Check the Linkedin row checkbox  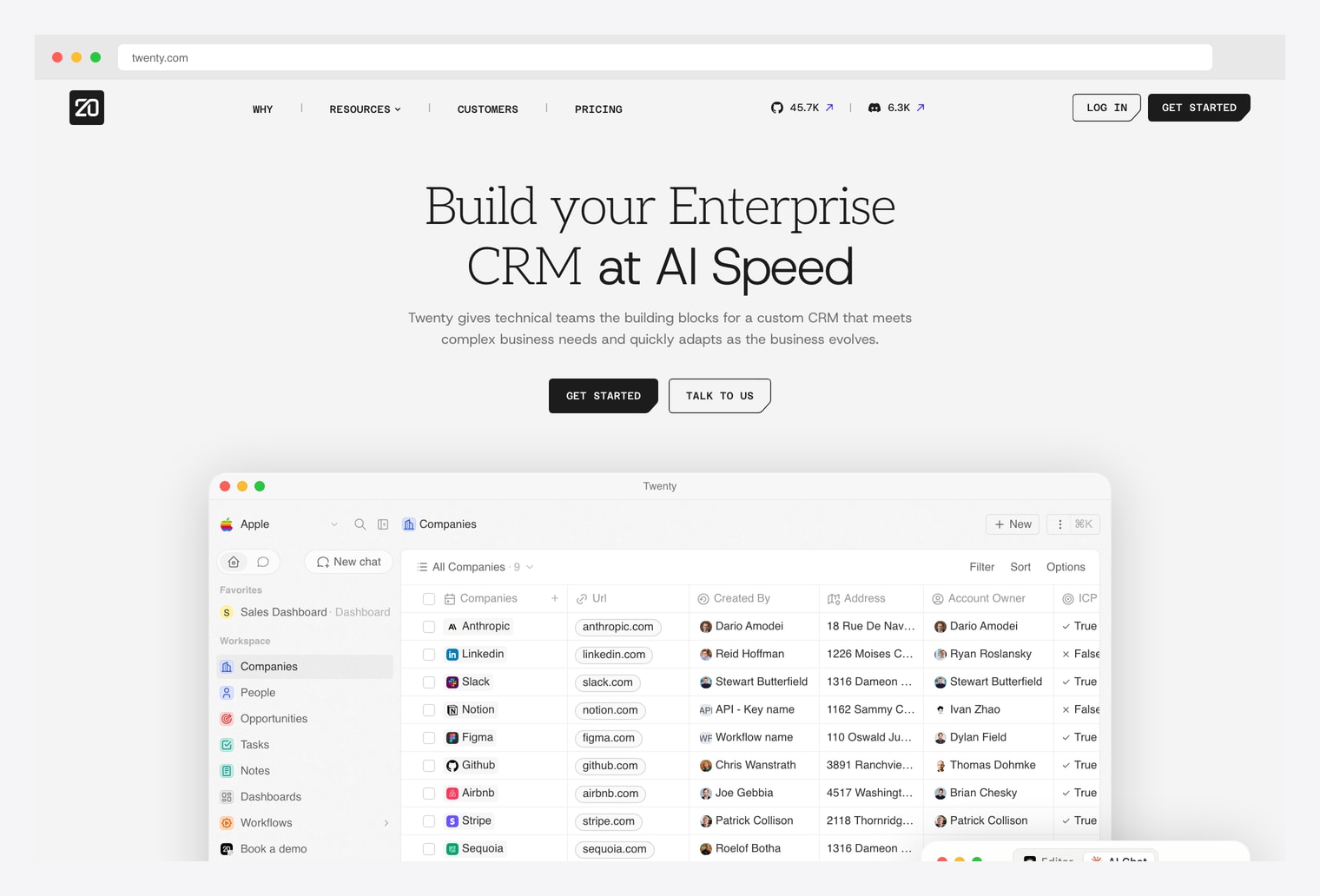pyautogui.click(x=429, y=654)
